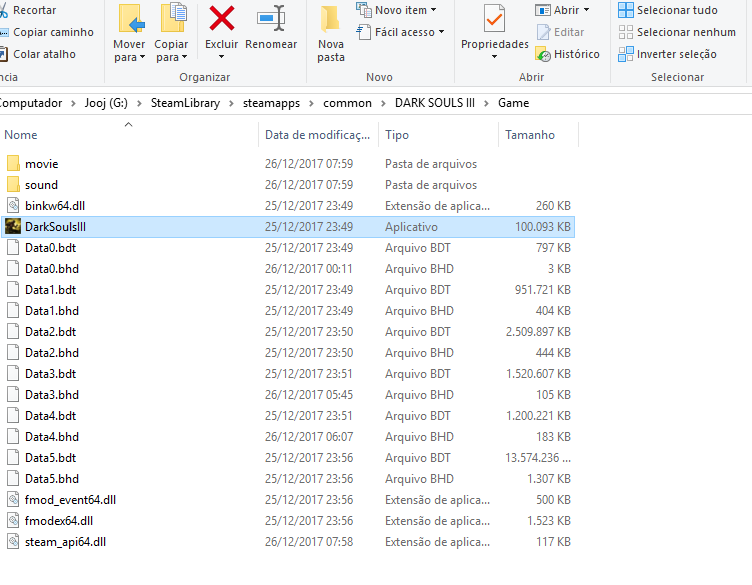The height and width of the screenshot is (585, 752).
Task: Select the Data1.bhd file icon
Action: [13, 311]
